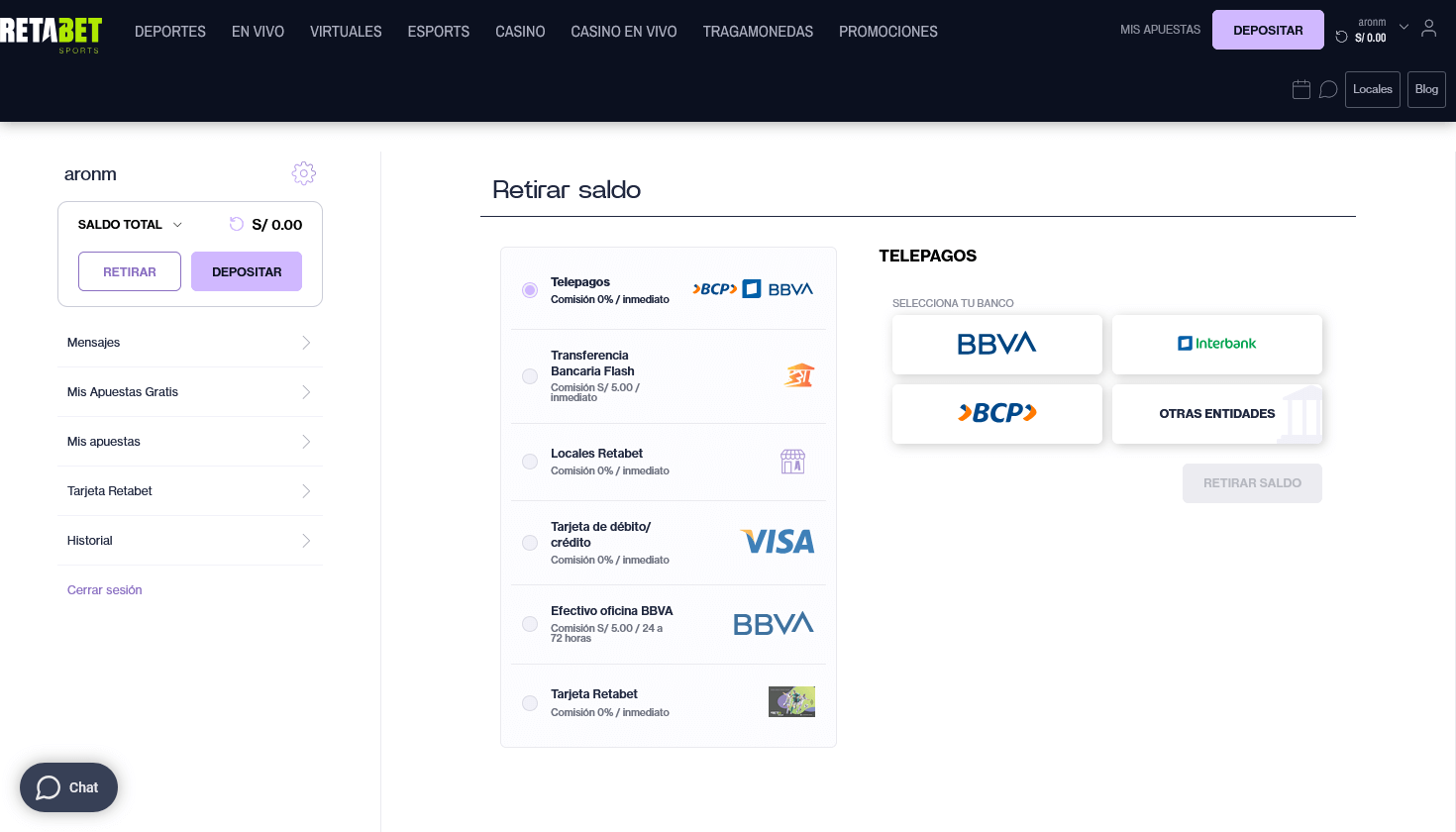Click the Retirar button in sidebar
This screenshot has height=832, width=1456.
tap(130, 271)
